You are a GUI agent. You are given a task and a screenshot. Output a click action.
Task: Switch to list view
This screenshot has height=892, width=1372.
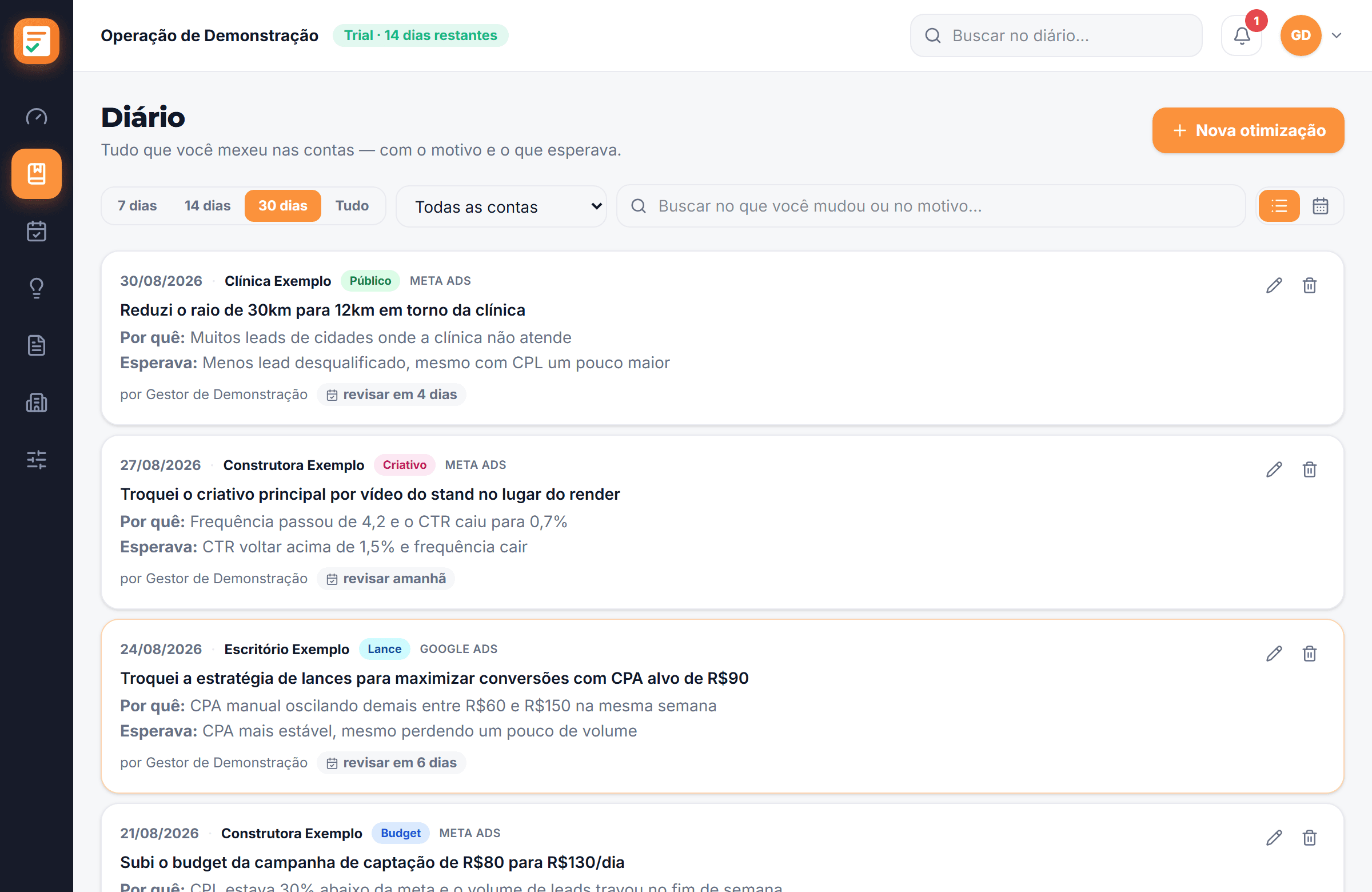pyautogui.click(x=1279, y=206)
